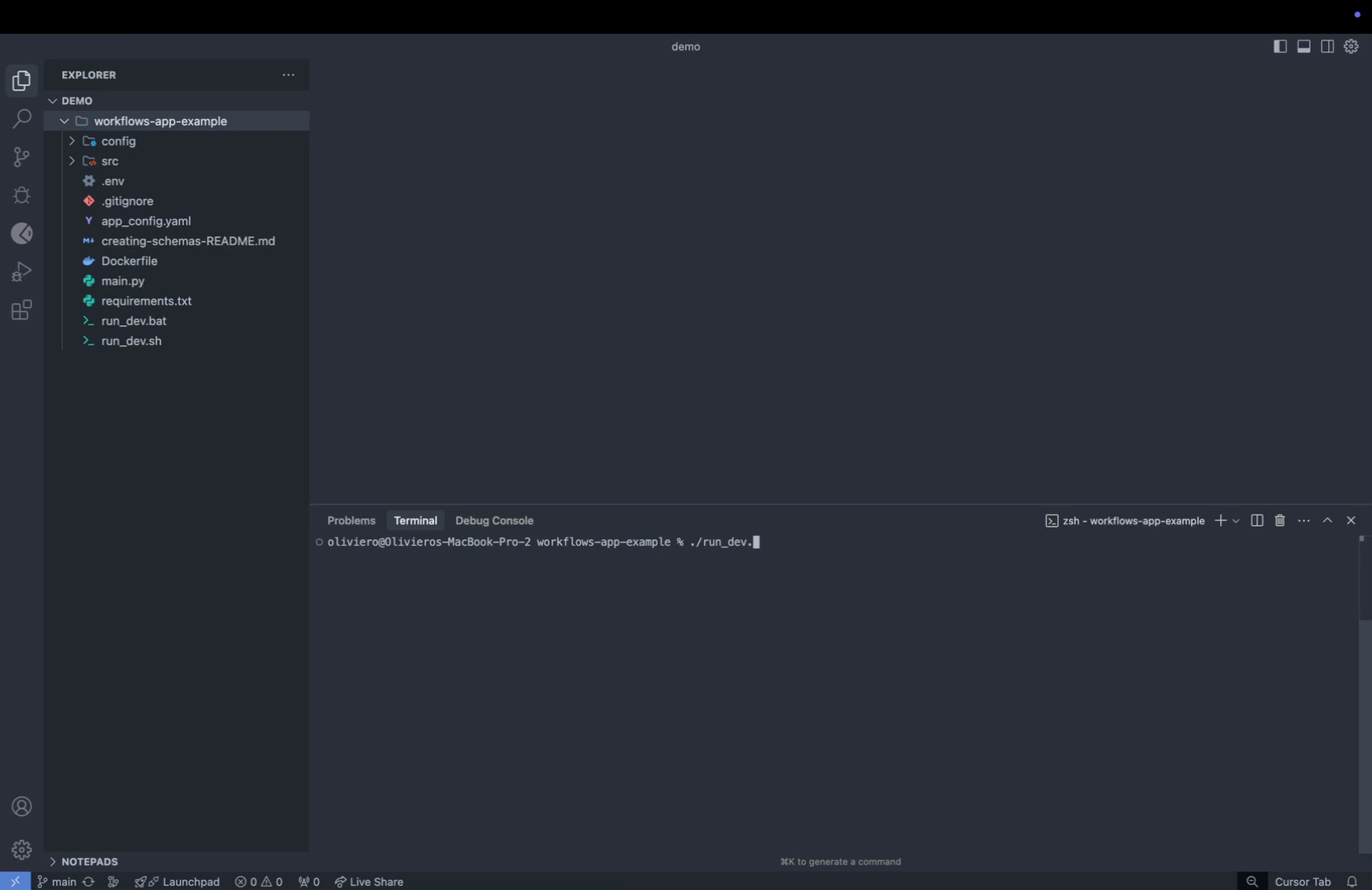Expand the src folder
Image resolution: width=1372 pixels, height=890 pixels.
coord(110,161)
